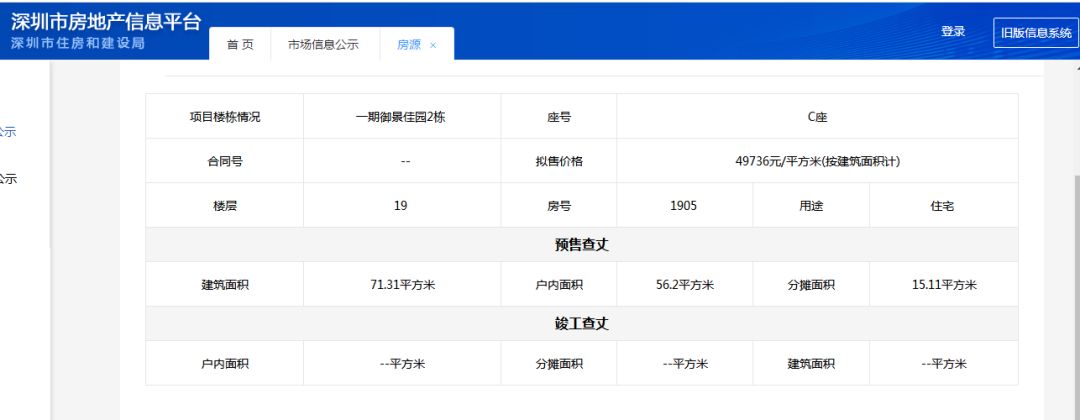Click 分摊面积 label under 竣工查丈
Screen dimensions: 1080x420
(x=559, y=364)
